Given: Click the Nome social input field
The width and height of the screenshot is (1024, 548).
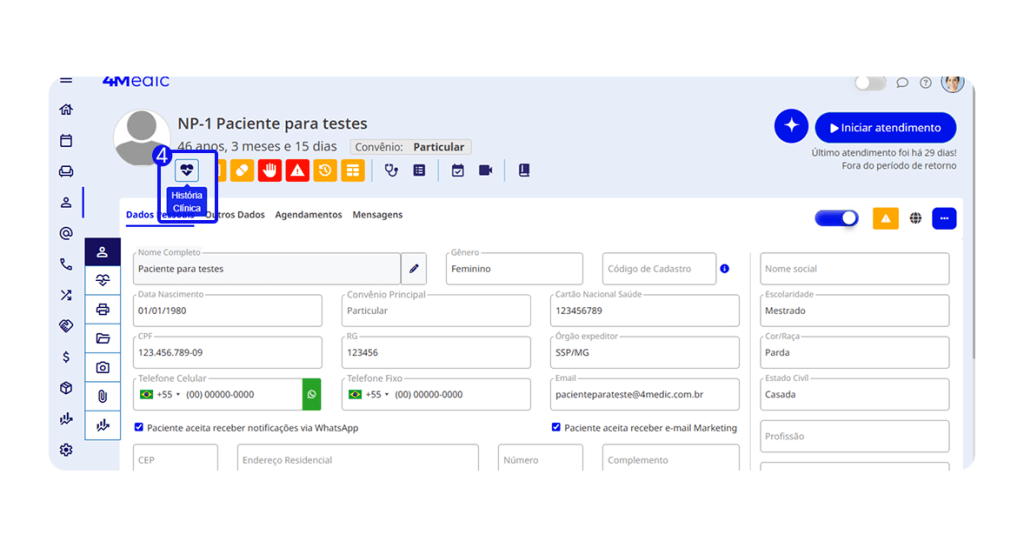Looking at the screenshot, I should tap(854, 269).
